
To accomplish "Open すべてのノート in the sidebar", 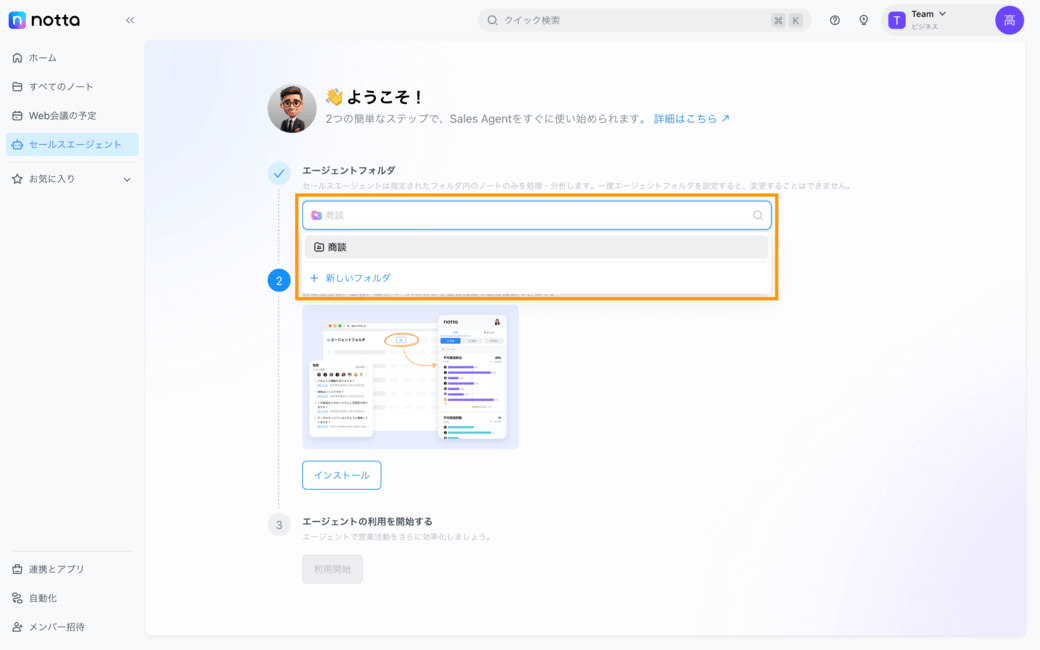I will click(x=72, y=86).
